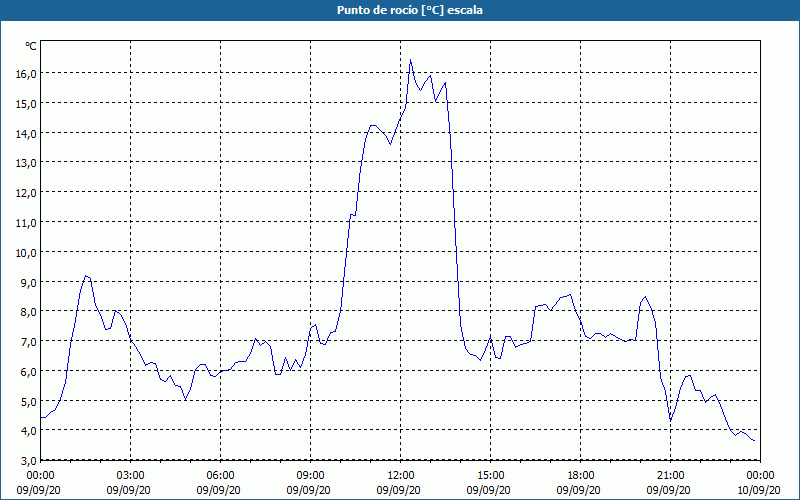Click the 00:00 time label above 09/09/20
This screenshot has width=800, height=500.
(x=39, y=476)
